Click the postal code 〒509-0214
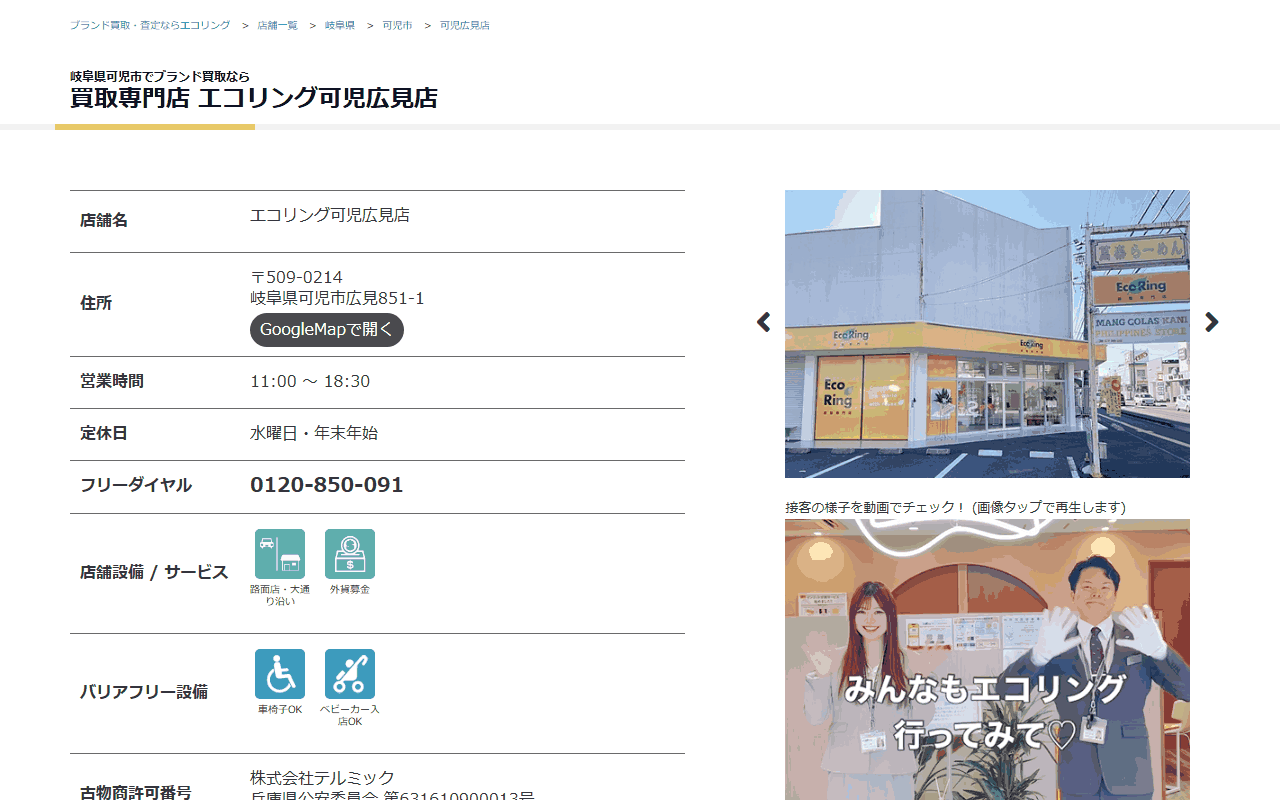The image size is (1280, 800). pos(297,277)
